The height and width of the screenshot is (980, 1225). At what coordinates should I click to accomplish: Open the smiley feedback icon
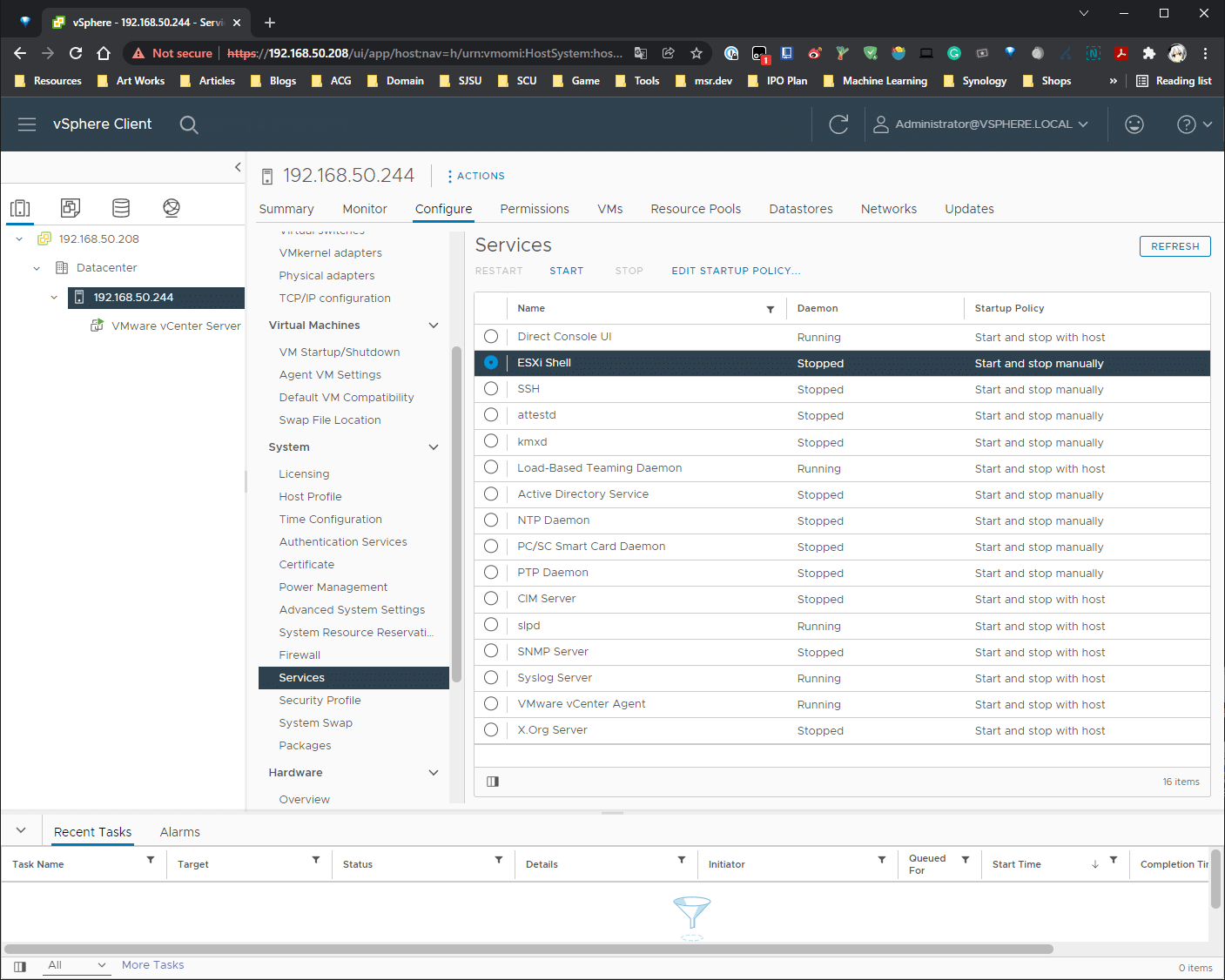(x=1134, y=124)
